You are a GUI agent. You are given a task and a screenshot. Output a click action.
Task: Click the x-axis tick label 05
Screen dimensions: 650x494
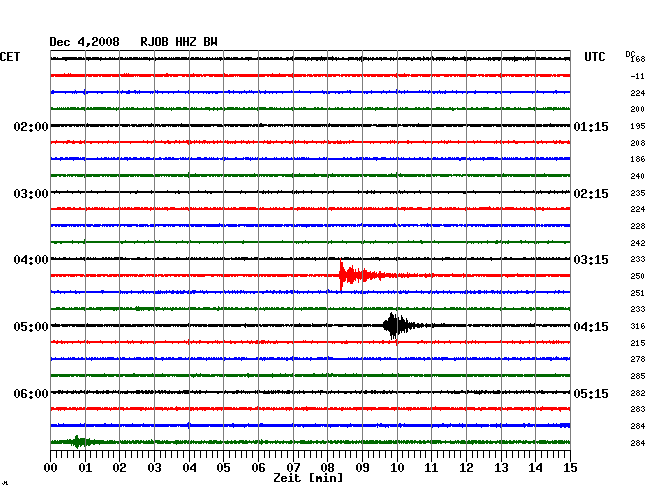[x=223, y=468]
